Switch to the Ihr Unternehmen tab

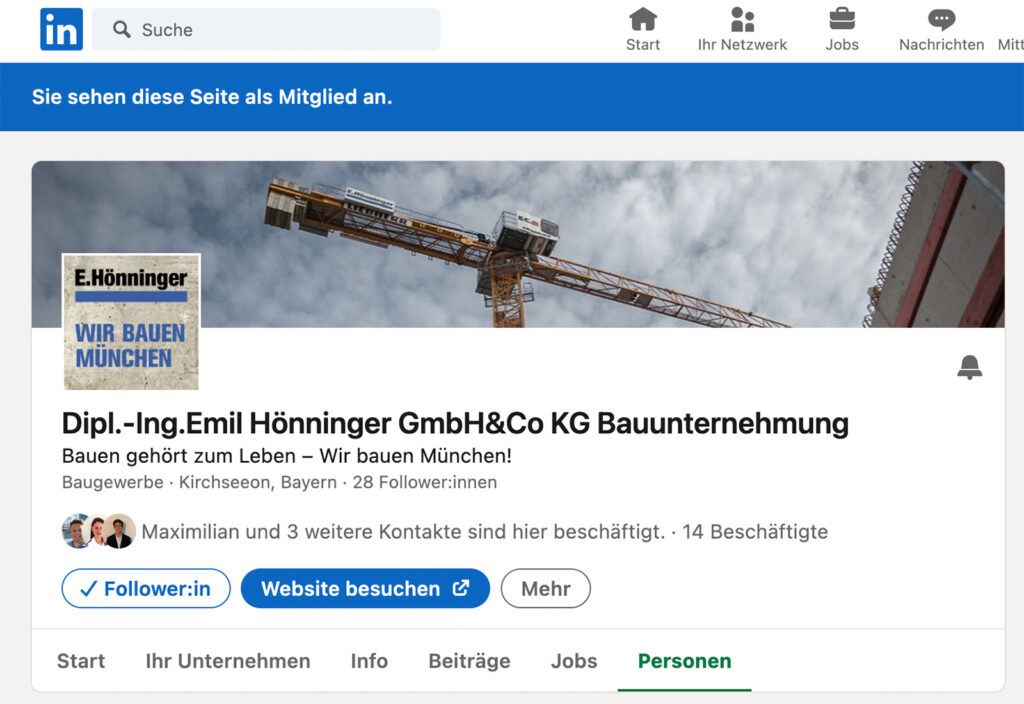click(x=228, y=661)
